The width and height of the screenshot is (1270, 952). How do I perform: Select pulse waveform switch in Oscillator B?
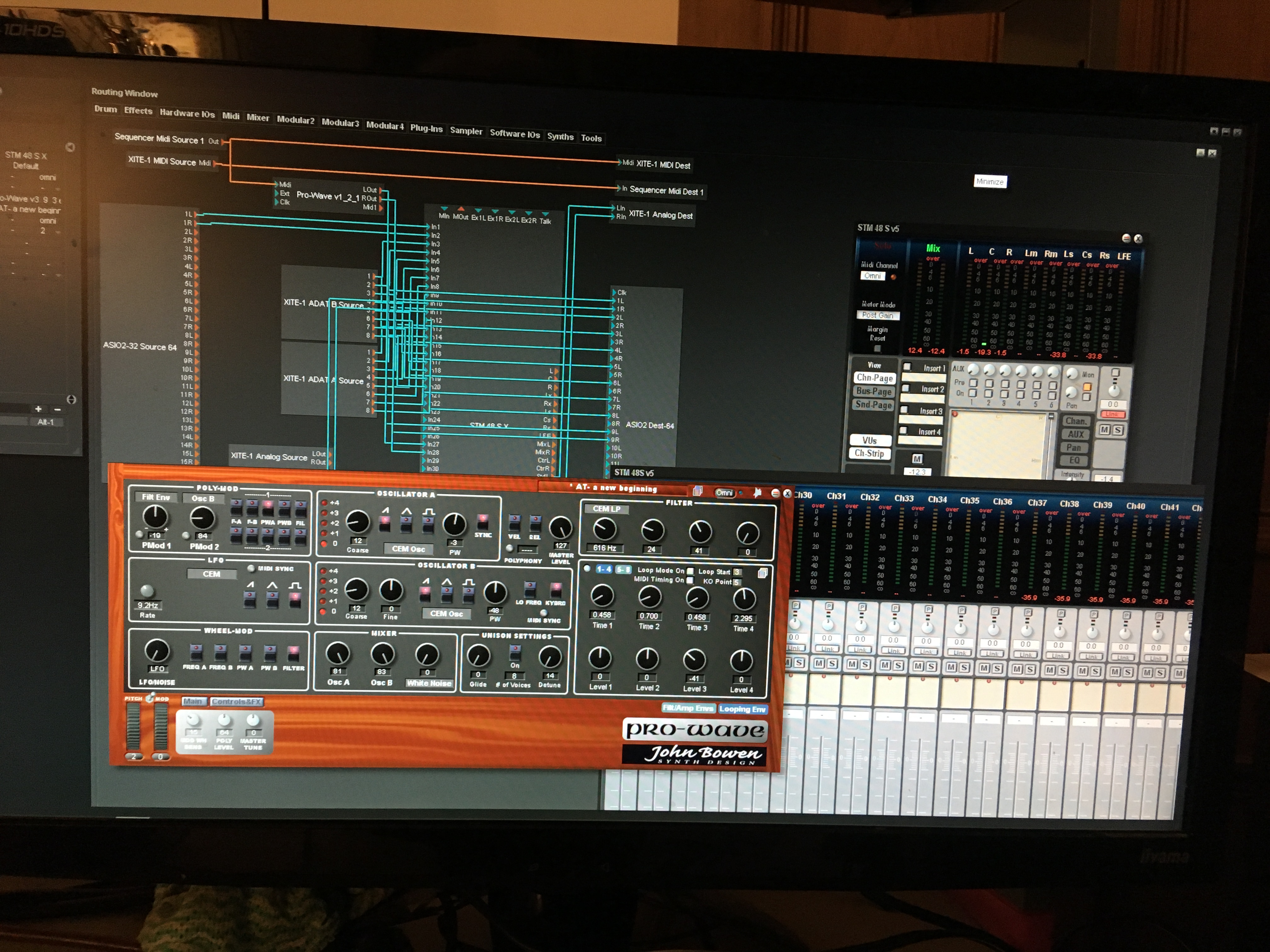pos(469,595)
